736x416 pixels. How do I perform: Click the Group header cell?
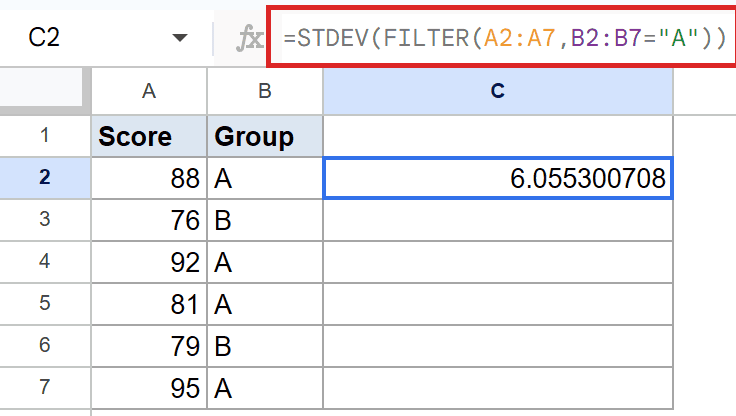coord(265,136)
